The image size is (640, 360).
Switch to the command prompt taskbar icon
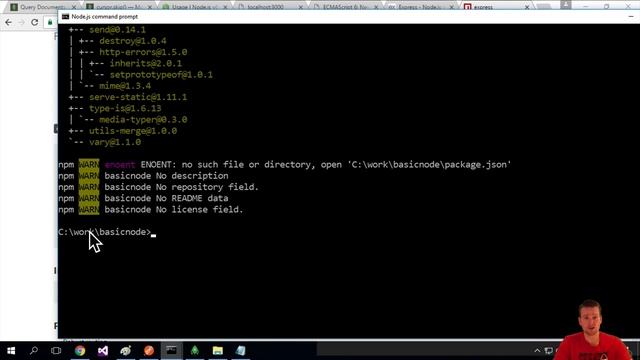[x=171, y=351]
